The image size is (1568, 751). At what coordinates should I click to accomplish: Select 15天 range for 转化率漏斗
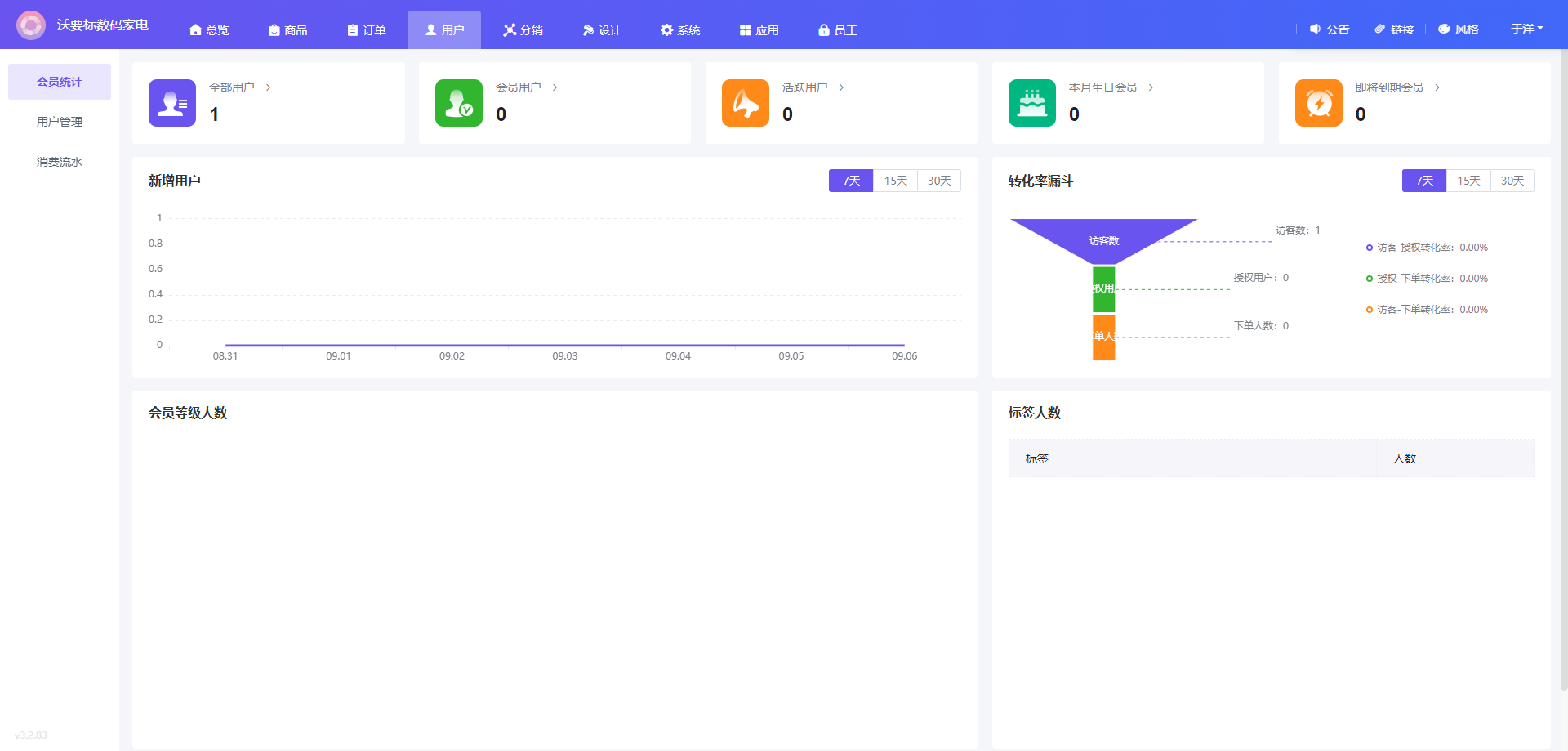pos(1469,181)
